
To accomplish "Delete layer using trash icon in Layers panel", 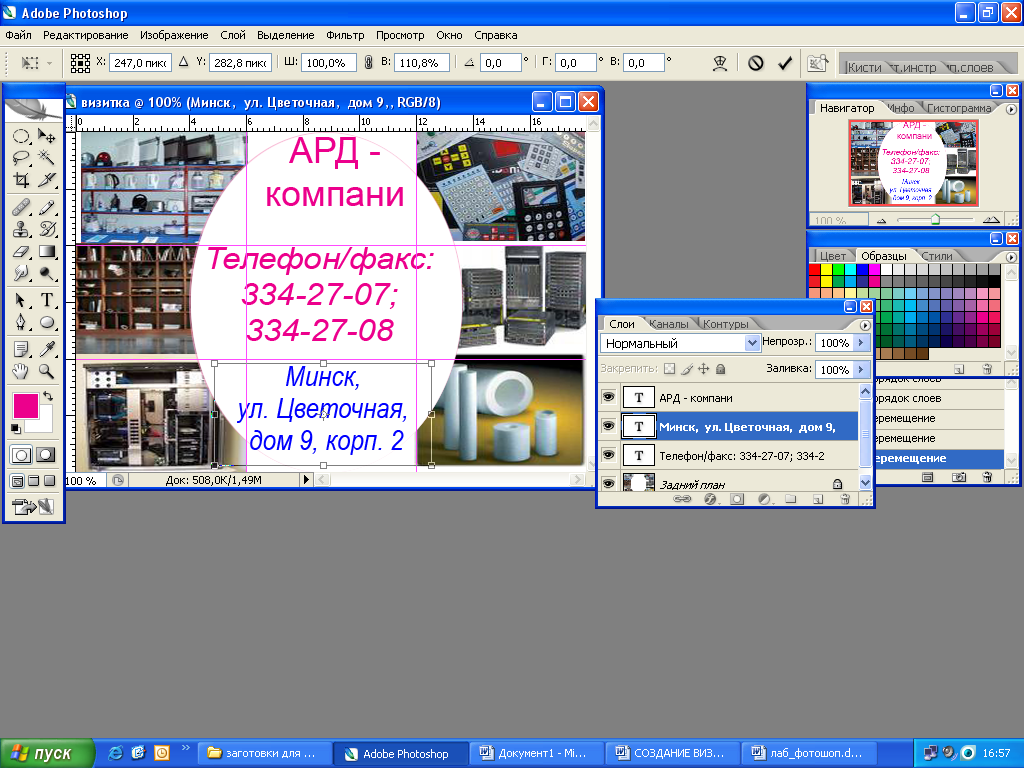I will click(x=845, y=499).
